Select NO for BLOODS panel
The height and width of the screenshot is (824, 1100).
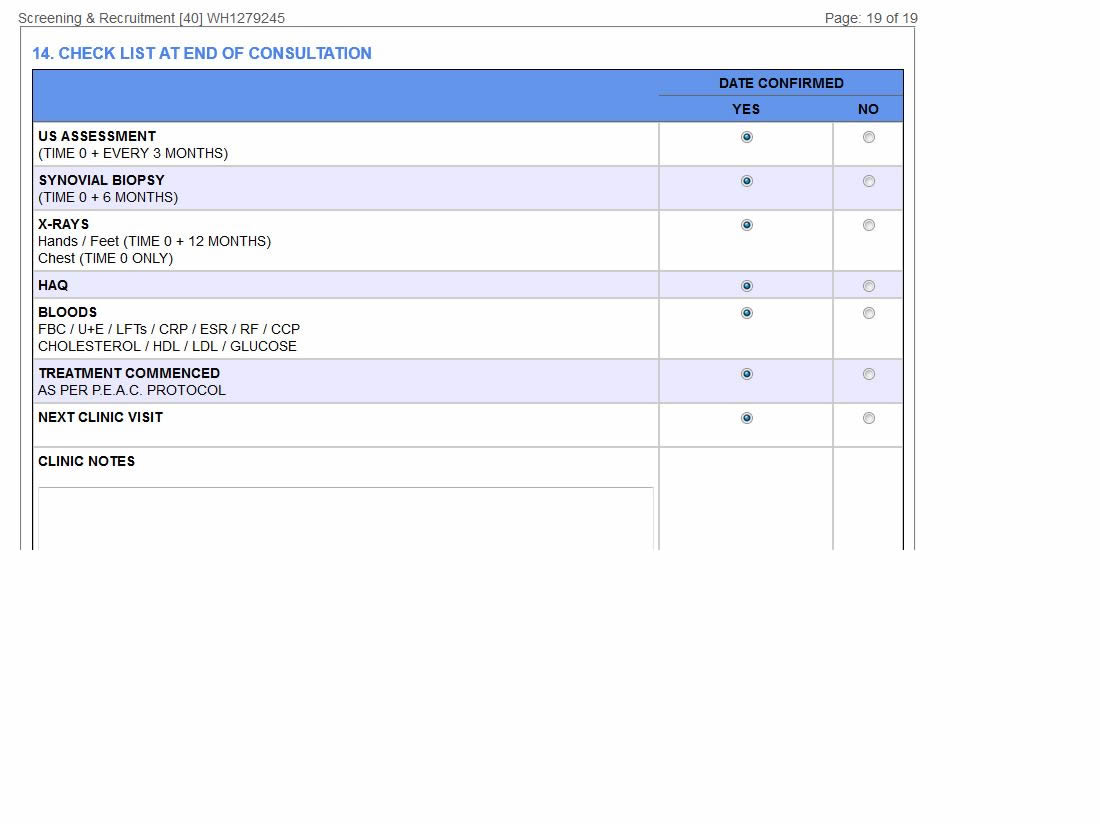pyautogui.click(x=868, y=313)
